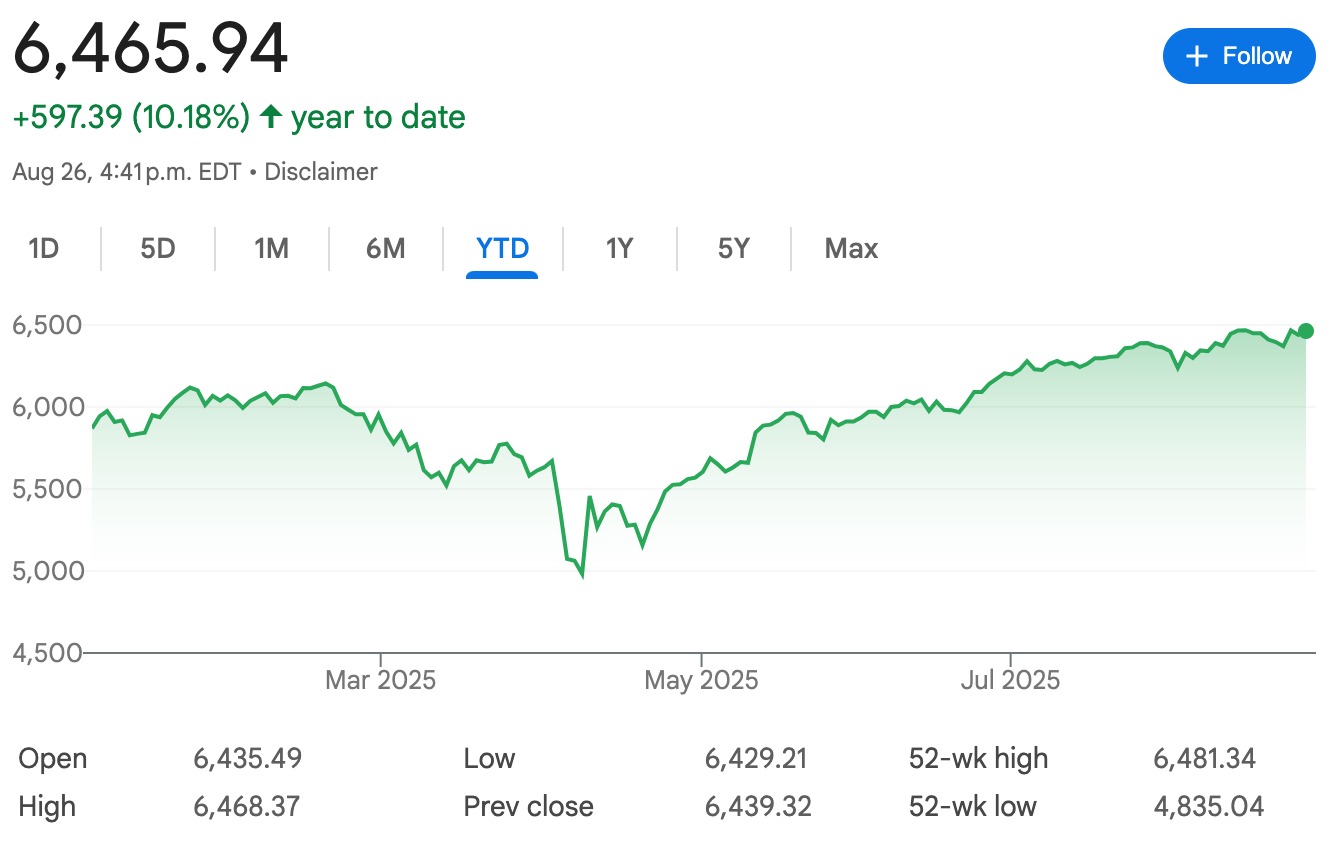Select the YTD tab
This screenshot has height=850, width=1338.
(x=502, y=248)
